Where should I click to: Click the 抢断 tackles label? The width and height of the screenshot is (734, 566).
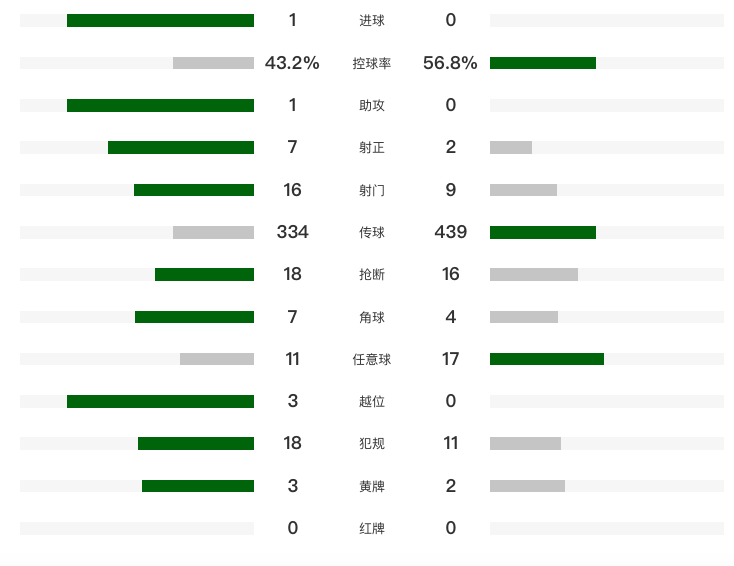coord(371,275)
